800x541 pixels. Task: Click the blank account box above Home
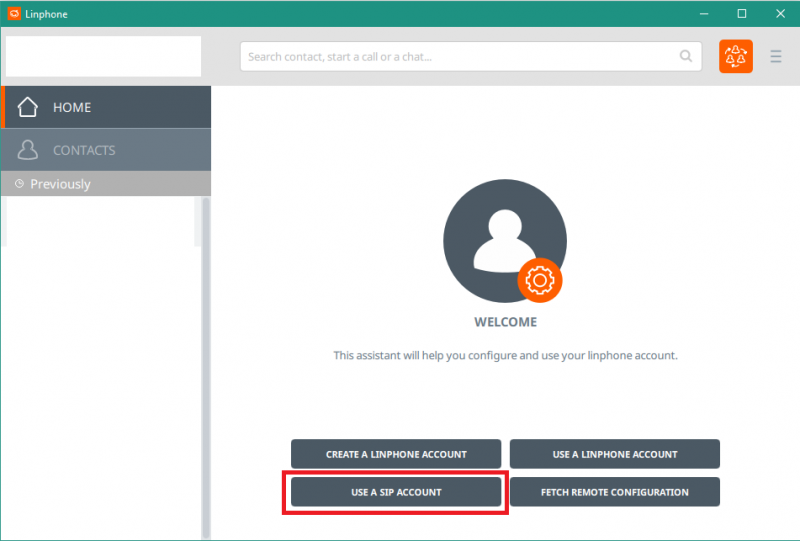click(x=104, y=56)
